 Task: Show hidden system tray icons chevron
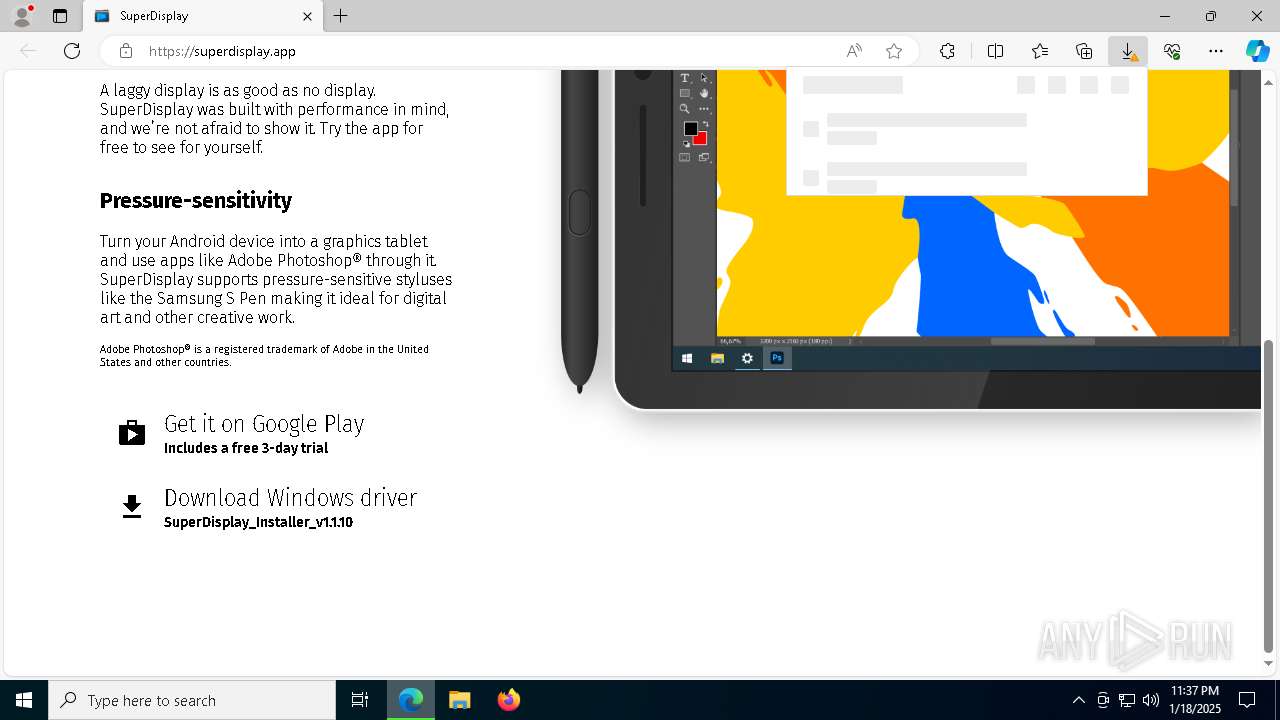pos(1078,700)
